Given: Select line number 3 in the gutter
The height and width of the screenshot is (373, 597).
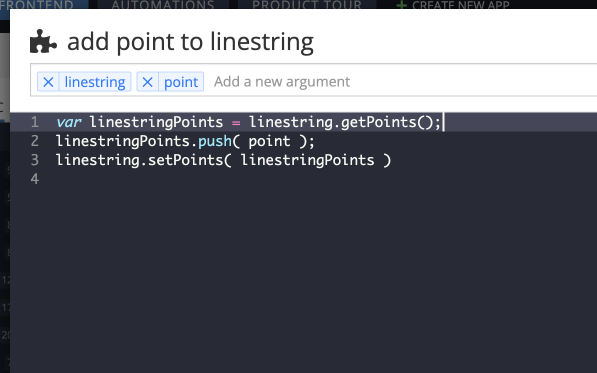Looking at the screenshot, I should click(35, 160).
